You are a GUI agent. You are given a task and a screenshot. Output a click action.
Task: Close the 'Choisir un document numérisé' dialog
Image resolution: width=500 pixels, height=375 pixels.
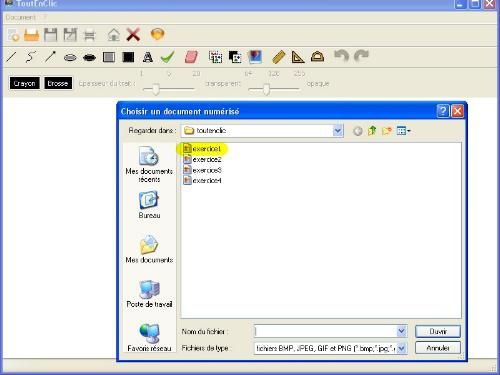(x=457, y=111)
